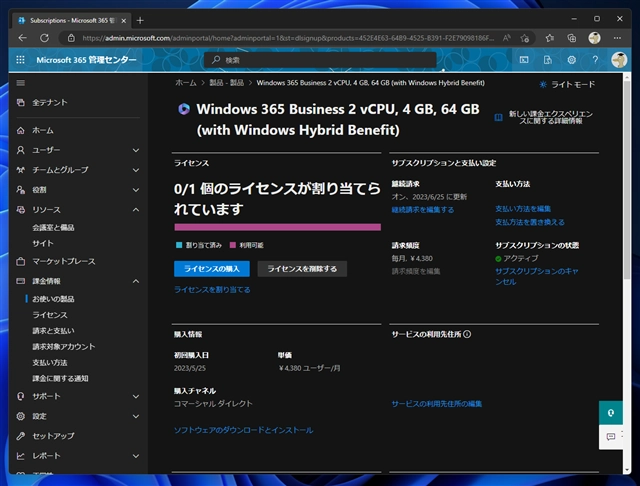Open settings gear in header bar
The height and width of the screenshot is (486, 640).
click(x=571, y=60)
